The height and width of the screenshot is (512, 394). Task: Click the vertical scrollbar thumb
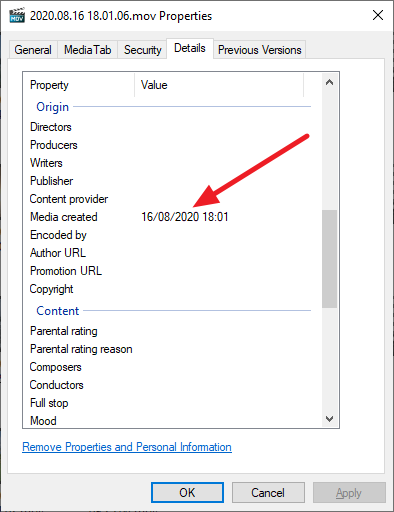[x=329, y=259]
